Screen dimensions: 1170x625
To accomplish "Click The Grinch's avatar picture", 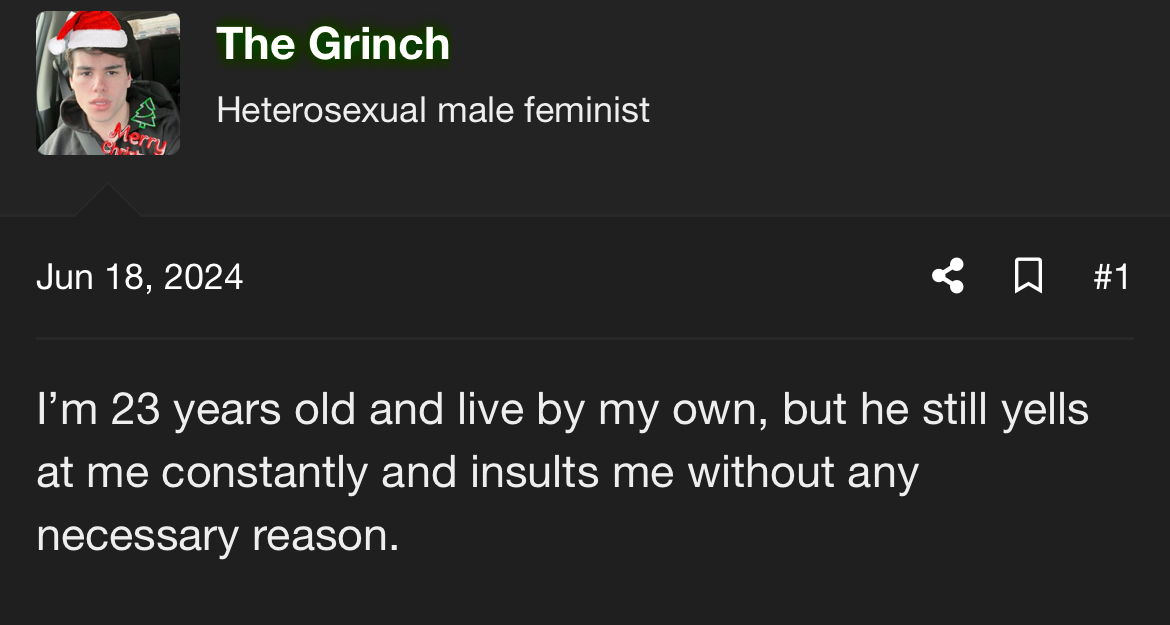I will pyautogui.click(x=108, y=83).
